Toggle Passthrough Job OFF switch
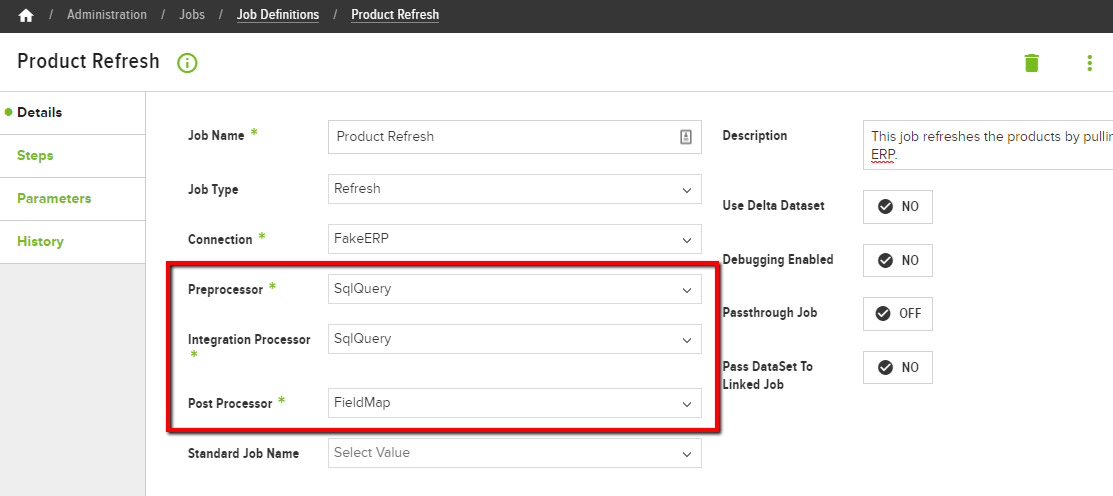Screen dimensions: 1113x496 point(898,314)
